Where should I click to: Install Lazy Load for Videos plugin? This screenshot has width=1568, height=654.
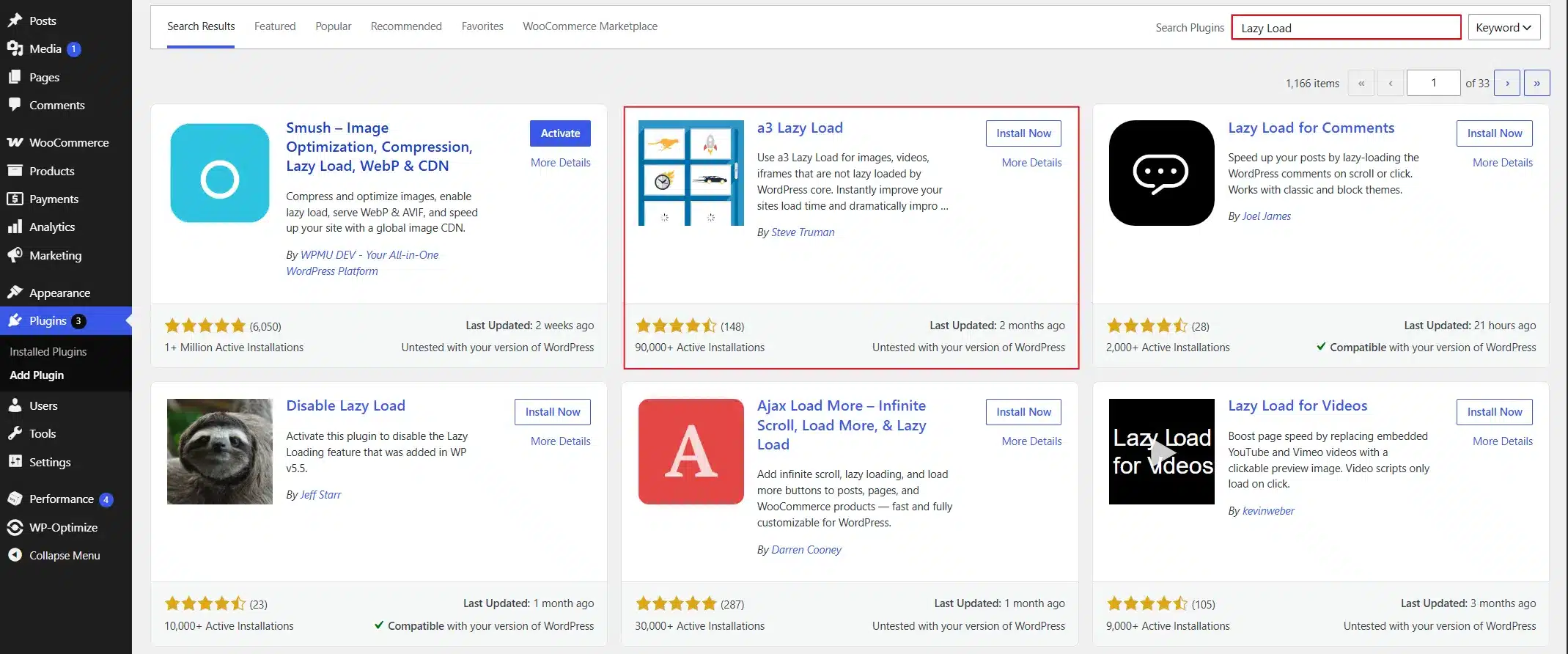[1495, 412]
